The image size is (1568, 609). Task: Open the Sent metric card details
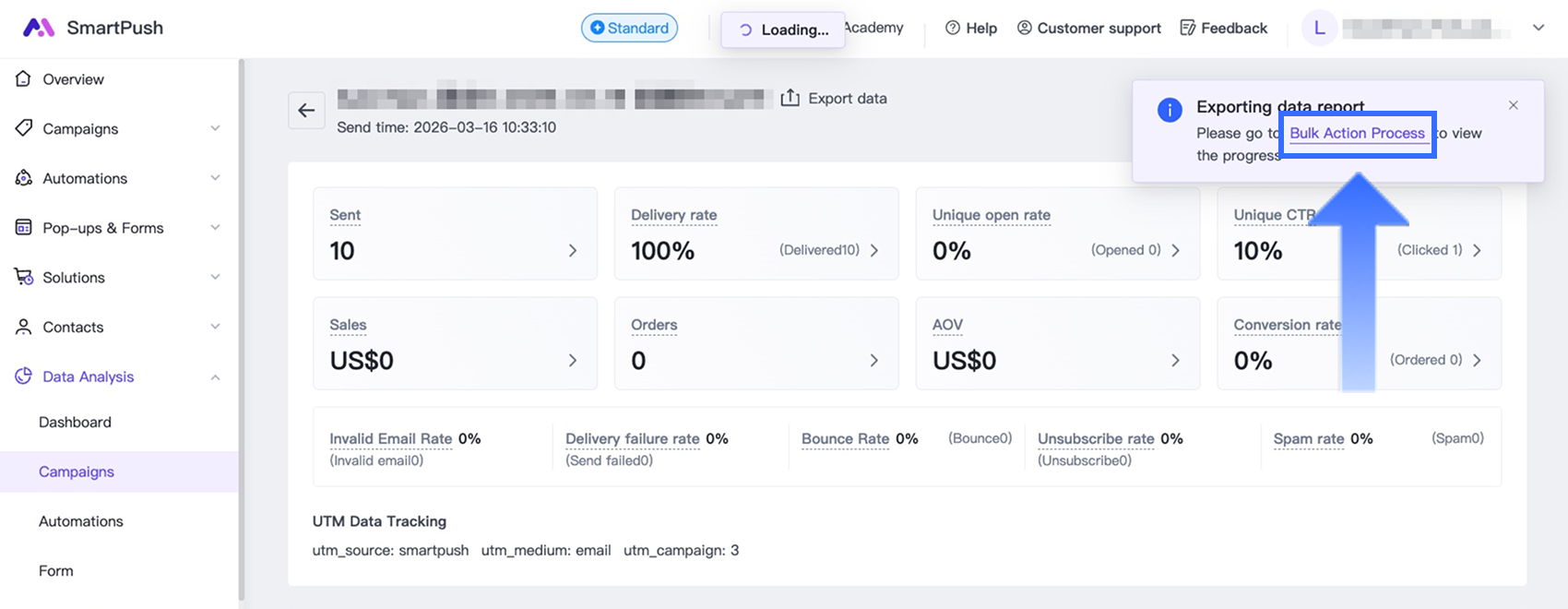(572, 250)
